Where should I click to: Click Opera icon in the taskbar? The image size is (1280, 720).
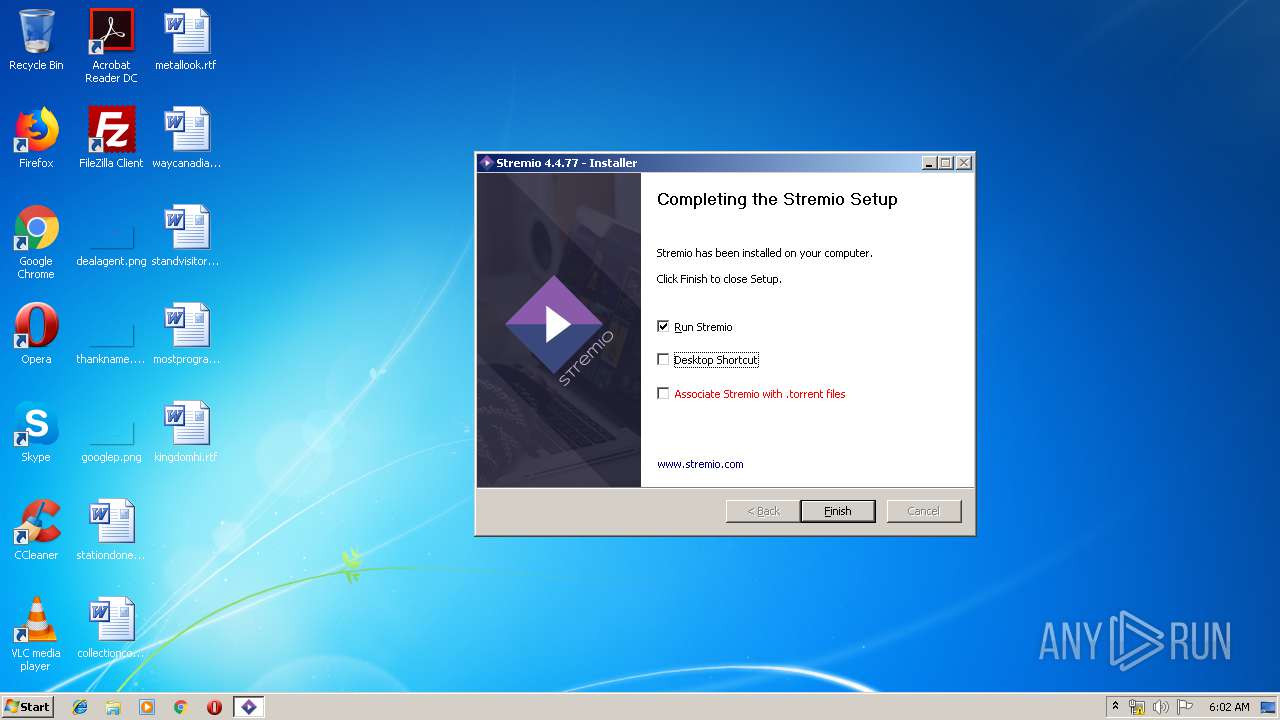click(214, 707)
